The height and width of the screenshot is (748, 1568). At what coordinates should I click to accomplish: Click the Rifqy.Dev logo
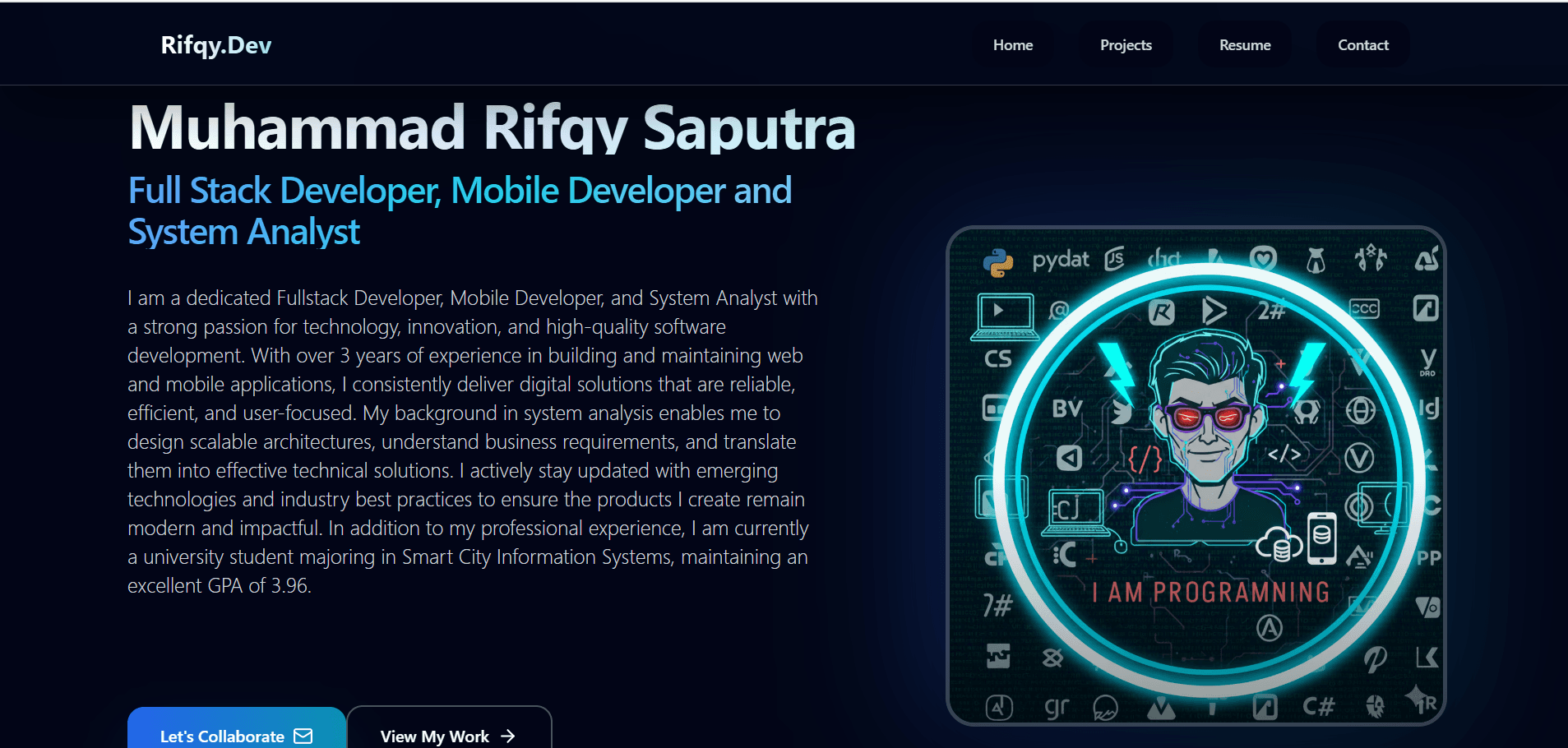215,45
